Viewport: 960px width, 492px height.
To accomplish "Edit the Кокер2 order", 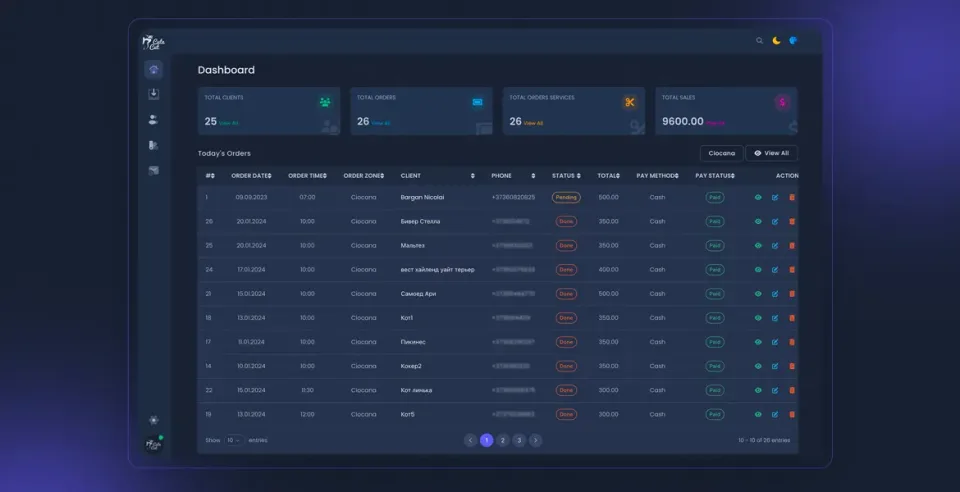I will pyautogui.click(x=774, y=366).
